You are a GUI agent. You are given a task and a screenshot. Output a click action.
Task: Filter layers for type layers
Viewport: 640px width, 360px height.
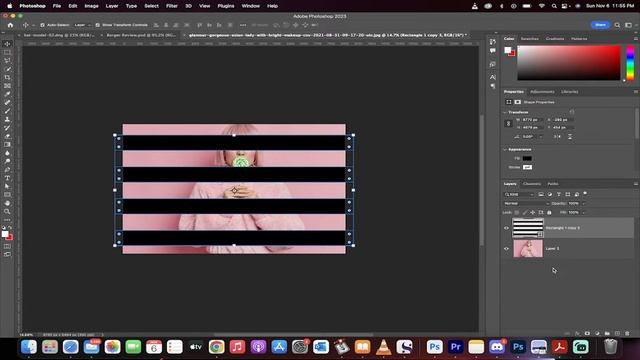click(x=559, y=194)
